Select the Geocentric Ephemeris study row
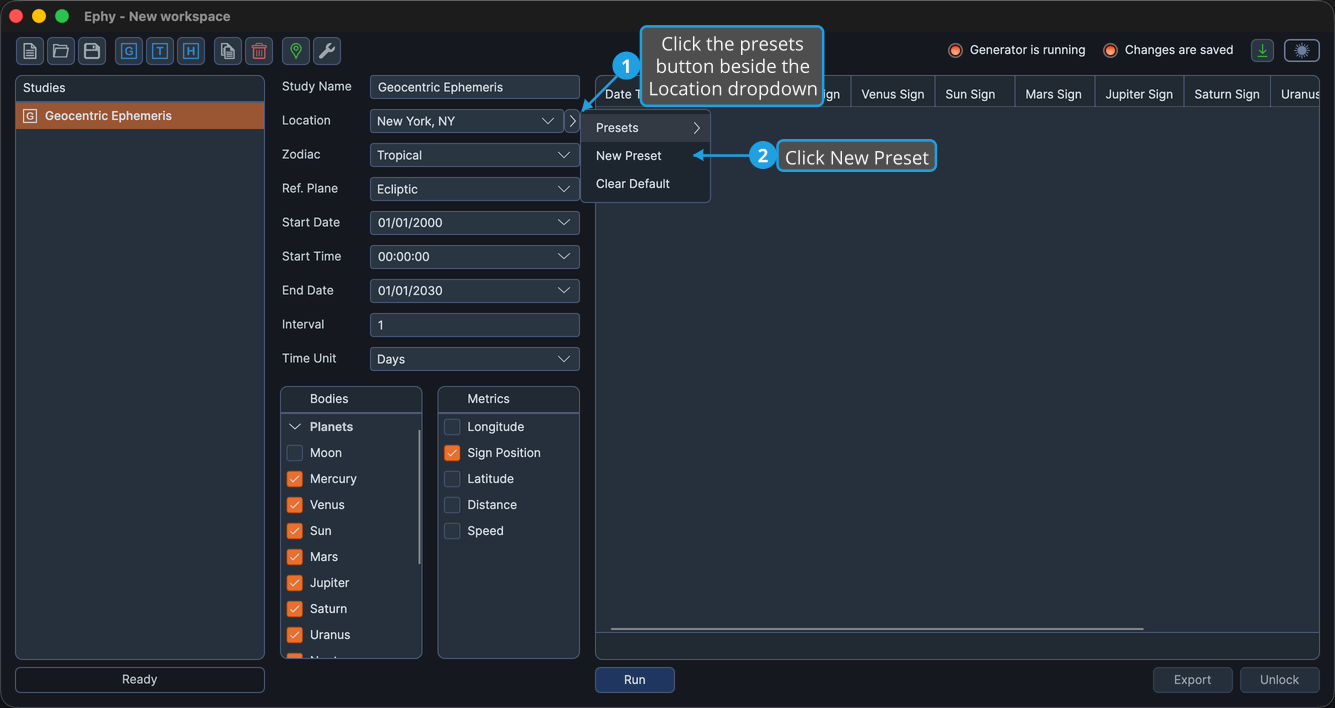Screen dimensions: 1335x708 point(140,116)
